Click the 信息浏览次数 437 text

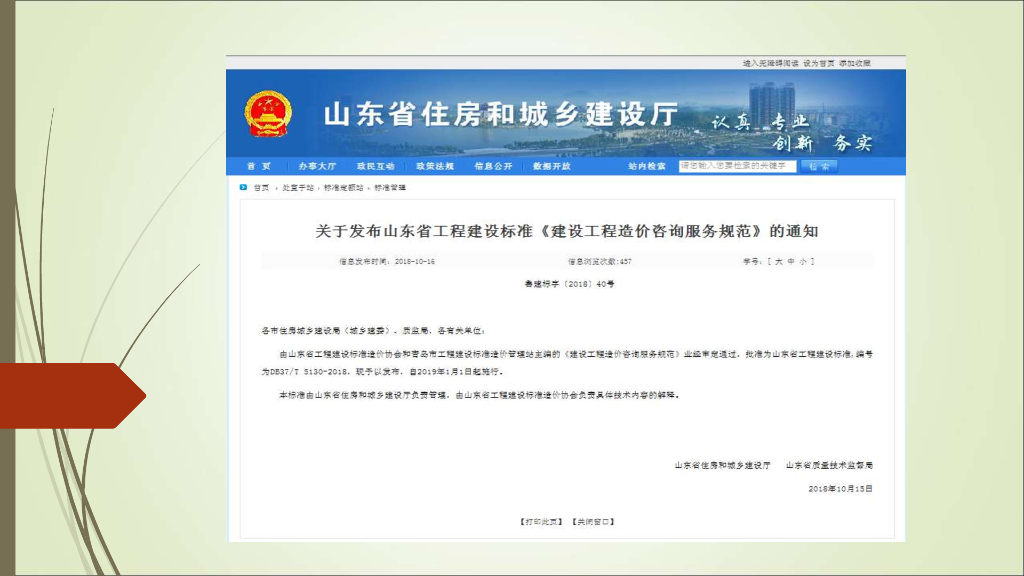pyautogui.click(x=600, y=261)
